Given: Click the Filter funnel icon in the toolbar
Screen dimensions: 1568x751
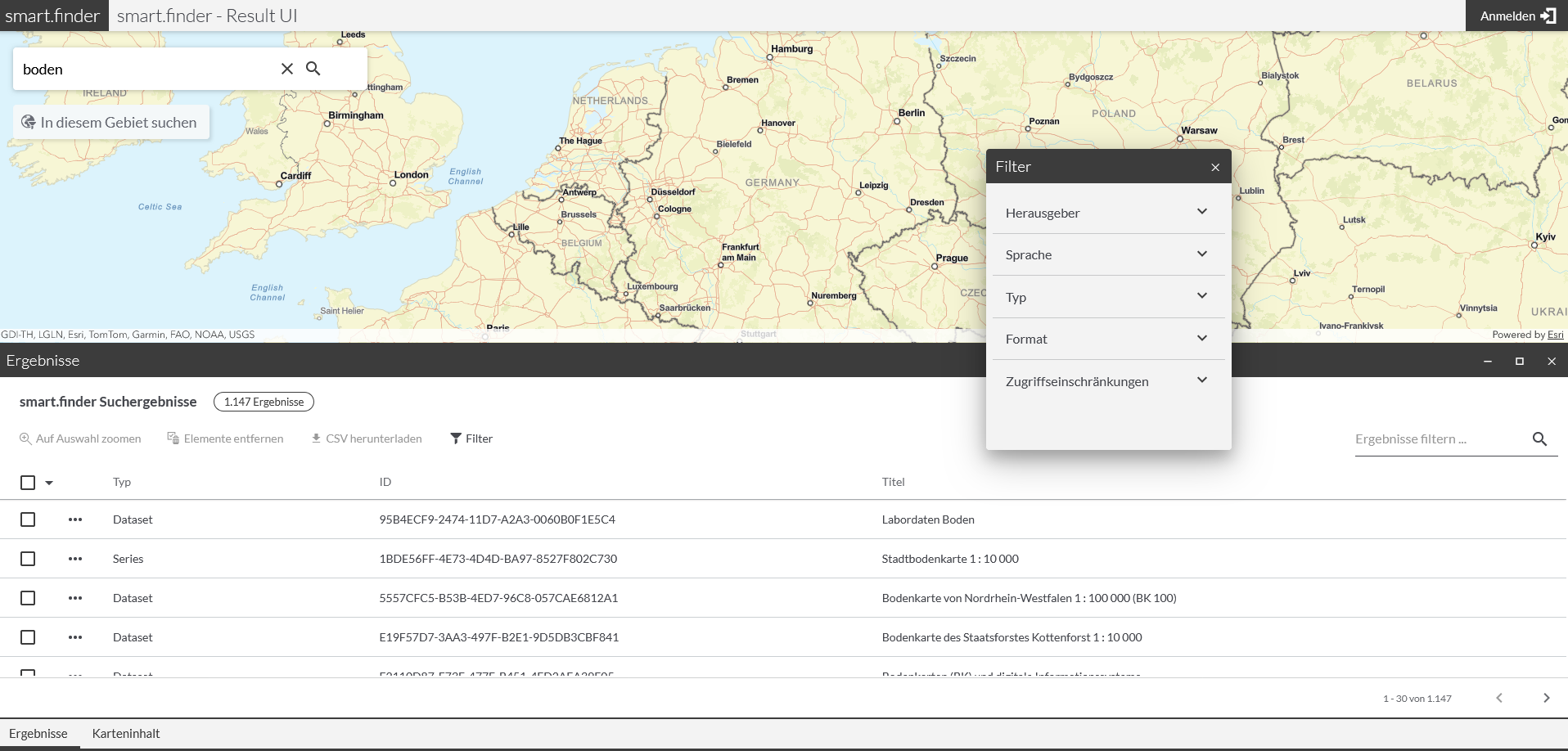Looking at the screenshot, I should tap(456, 438).
